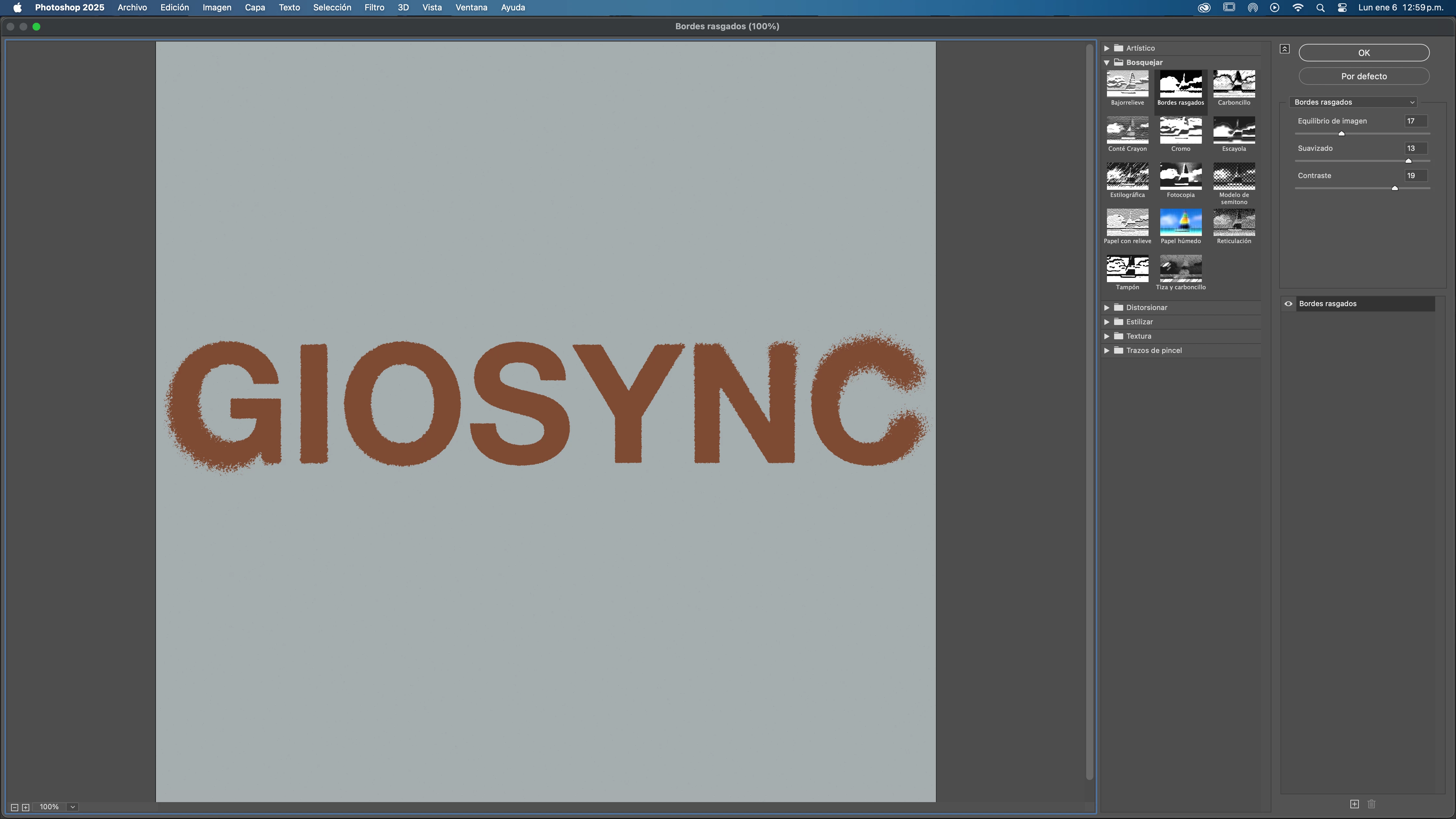Expand the Artístico filter folder
Image resolution: width=1456 pixels, height=819 pixels.
1107,48
